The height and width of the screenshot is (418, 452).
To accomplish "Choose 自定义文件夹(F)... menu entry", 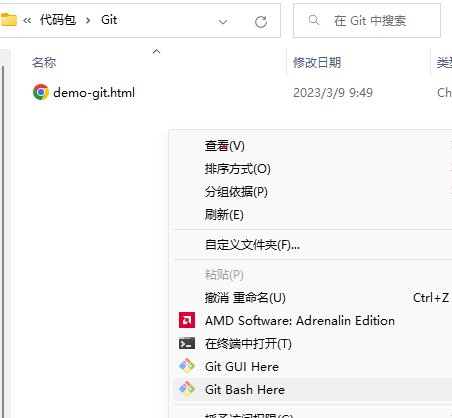I will (312, 245).
